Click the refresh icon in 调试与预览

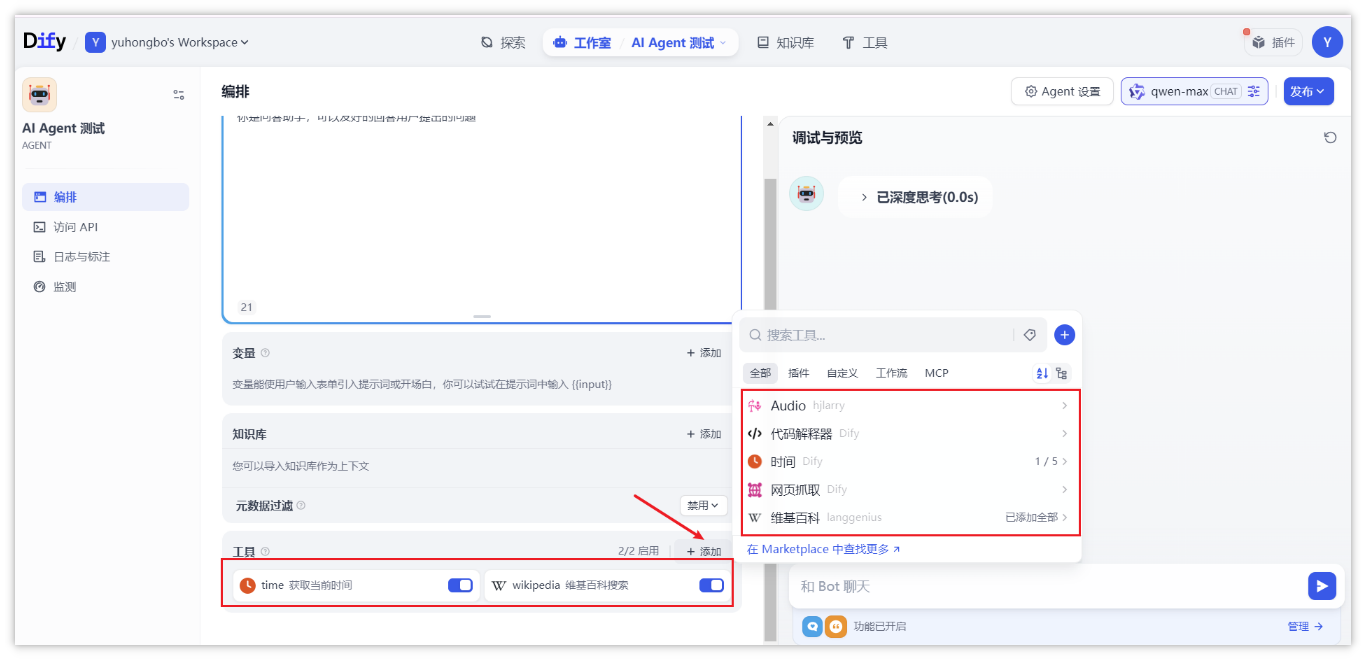[x=1330, y=138]
